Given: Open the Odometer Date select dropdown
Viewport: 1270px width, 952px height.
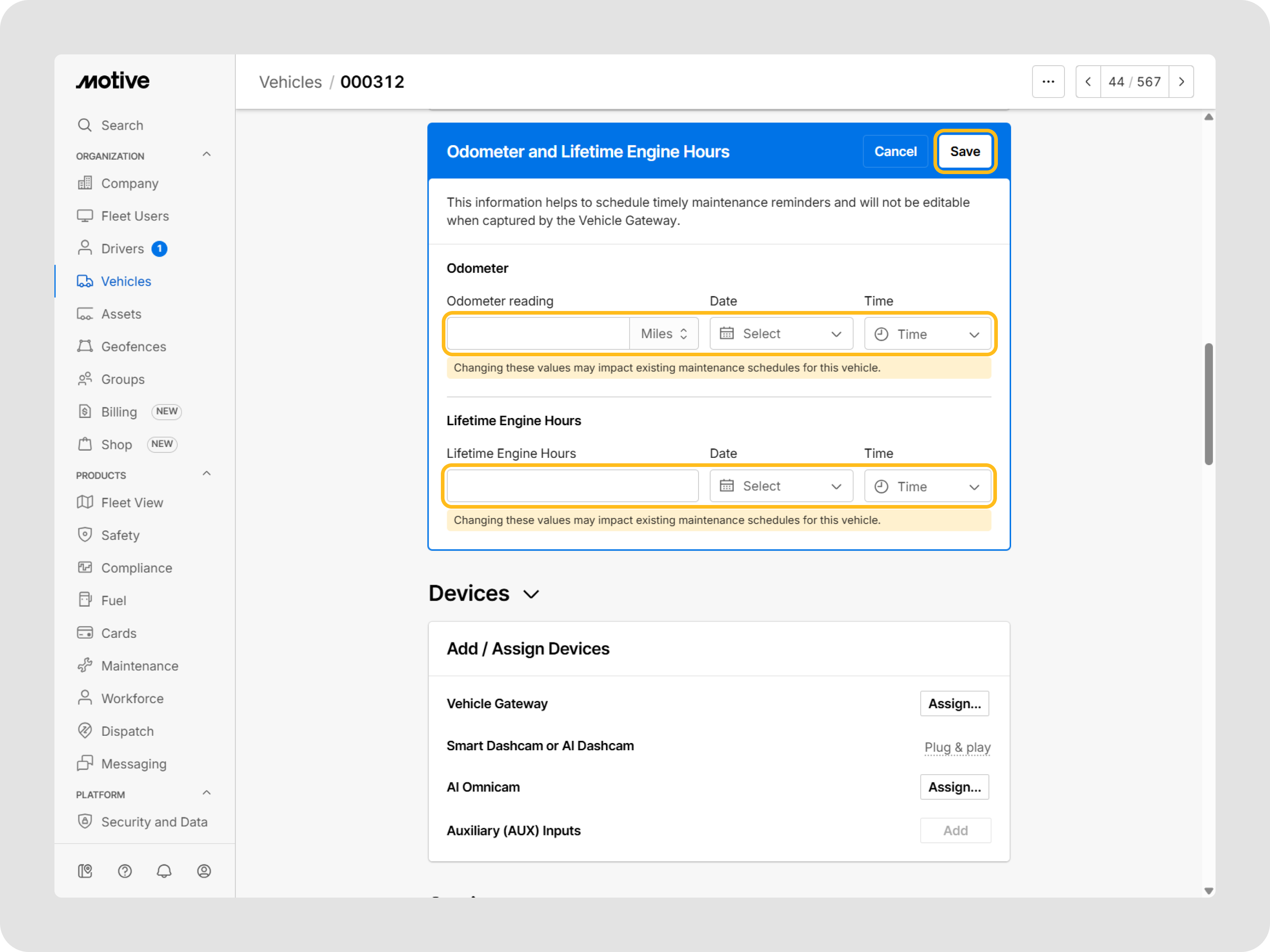Looking at the screenshot, I should coord(781,334).
